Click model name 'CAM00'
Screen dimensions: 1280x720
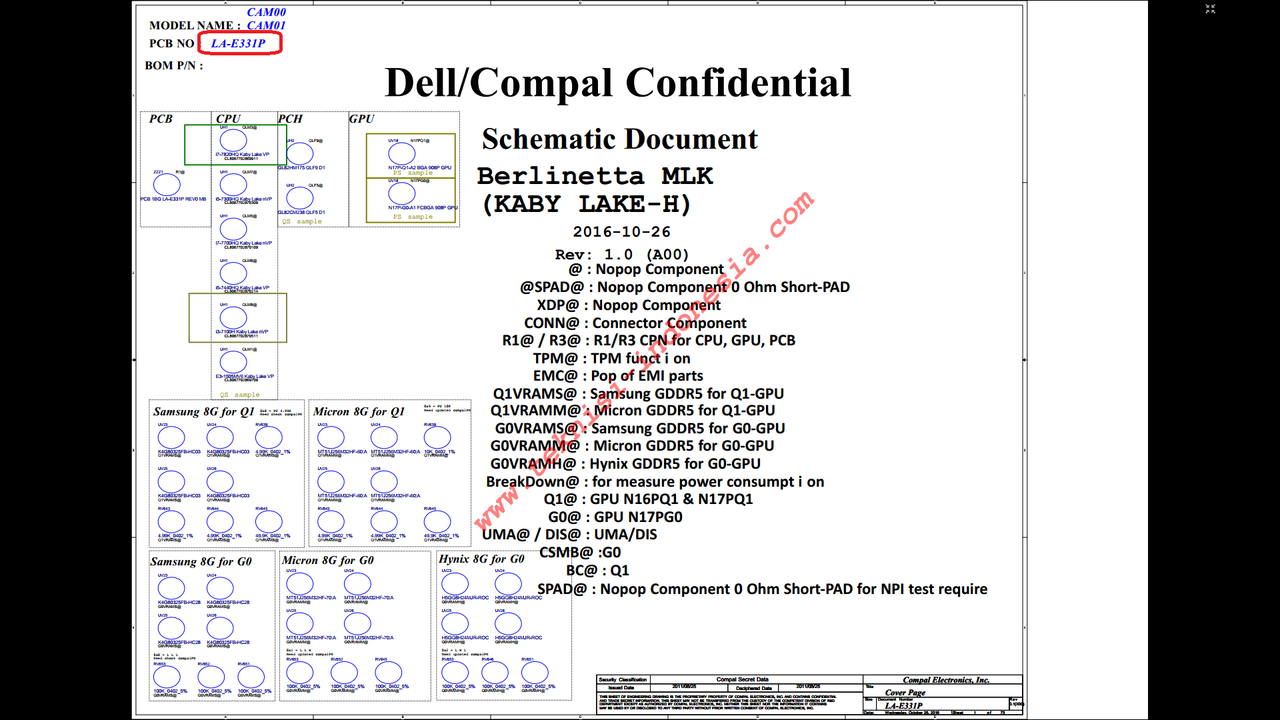coord(266,12)
